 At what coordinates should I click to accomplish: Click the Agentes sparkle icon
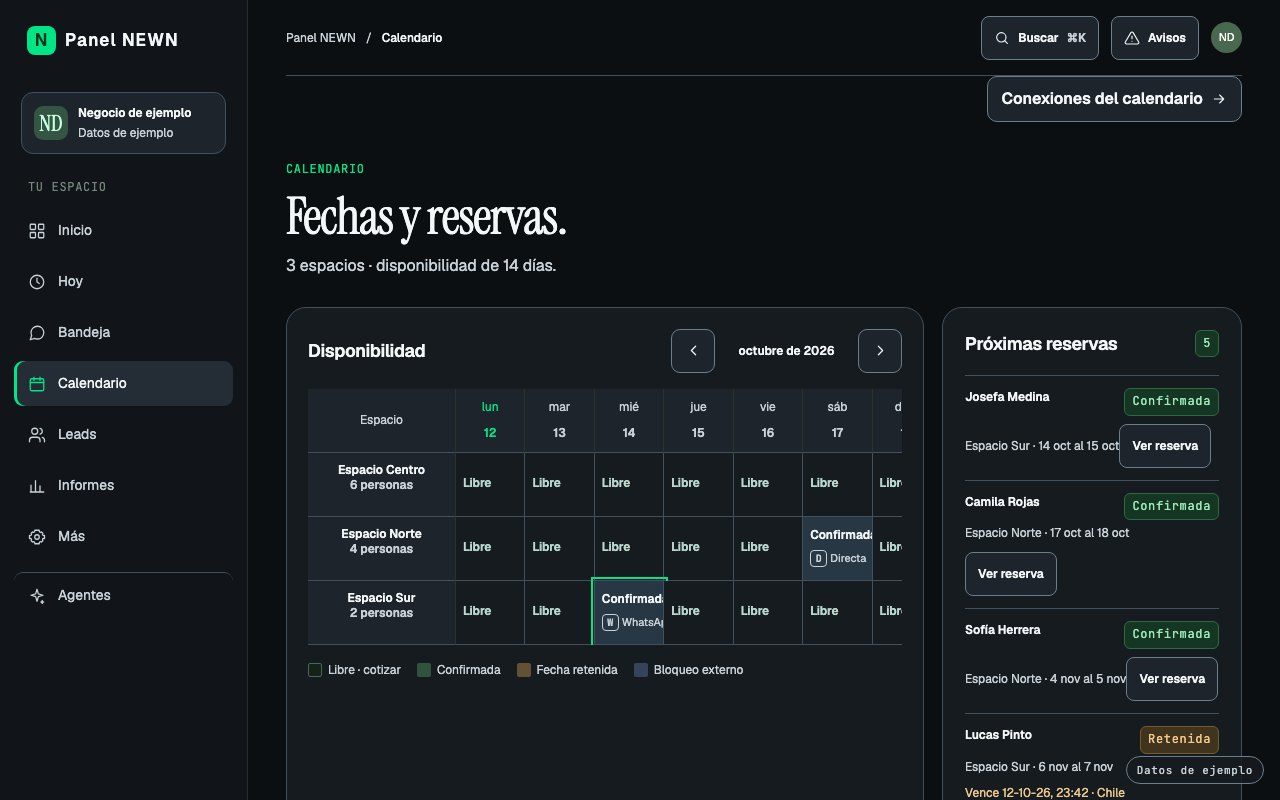pyautogui.click(x=37, y=596)
